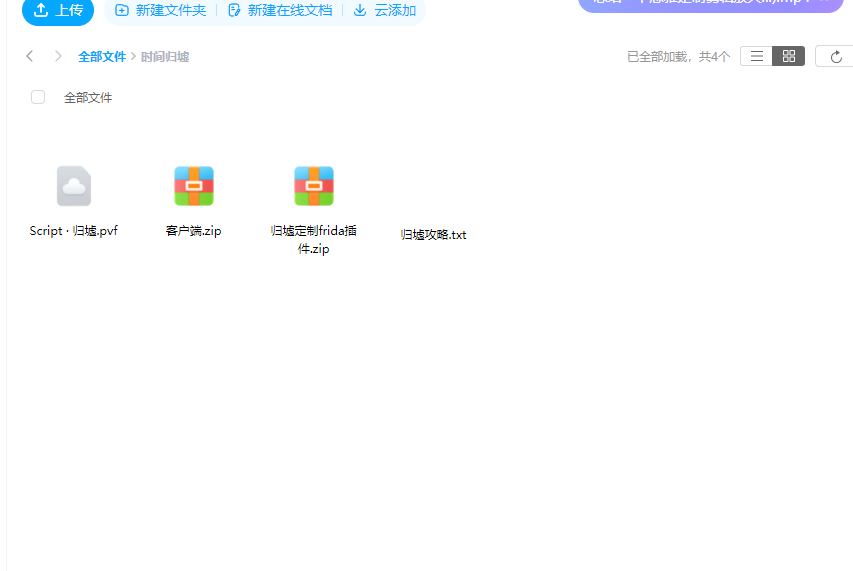
Task: Select the 归墟定制frida插件.zip archive icon
Action: [x=314, y=186]
